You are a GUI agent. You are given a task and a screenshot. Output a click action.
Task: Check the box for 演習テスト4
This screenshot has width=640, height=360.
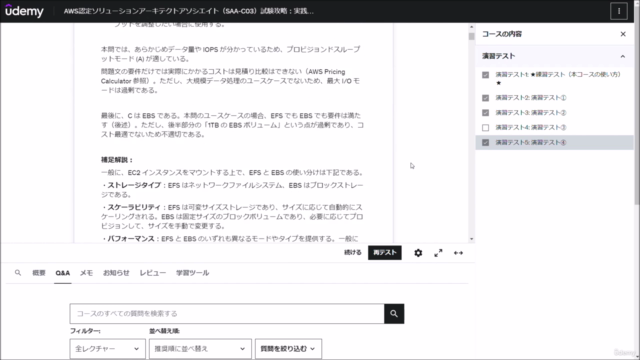click(x=485, y=128)
